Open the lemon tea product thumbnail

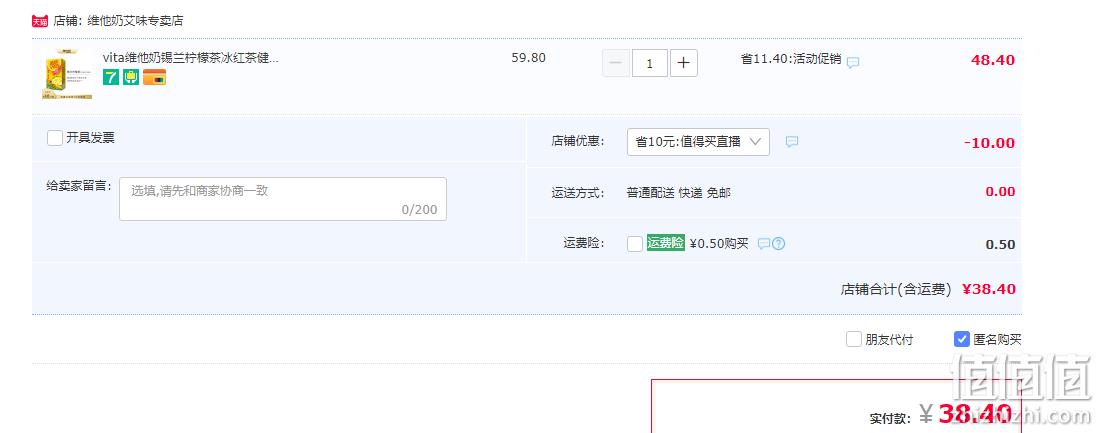pyautogui.click(x=67, y=74)
